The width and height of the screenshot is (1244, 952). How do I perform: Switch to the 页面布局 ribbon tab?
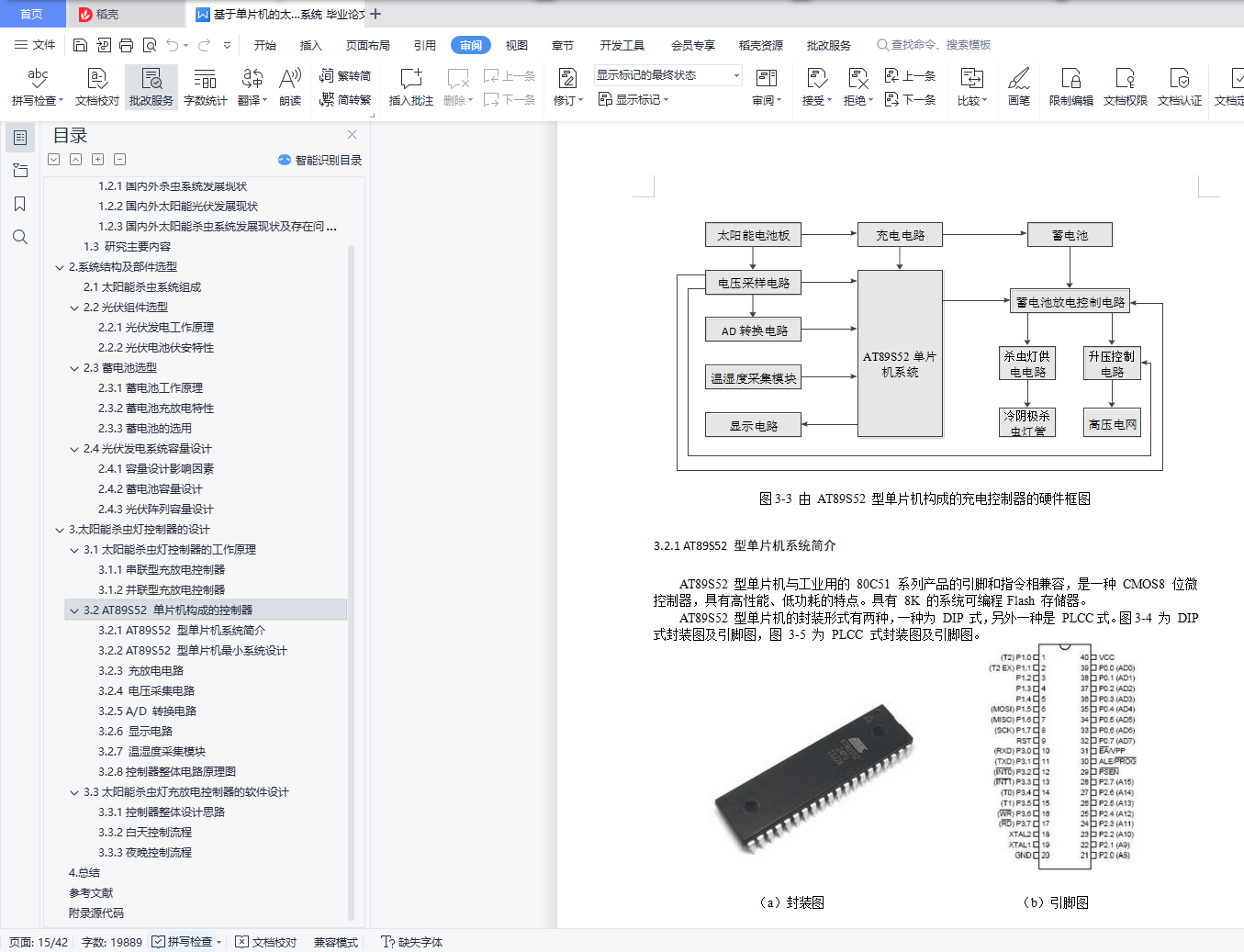click(x=368, y=45)
